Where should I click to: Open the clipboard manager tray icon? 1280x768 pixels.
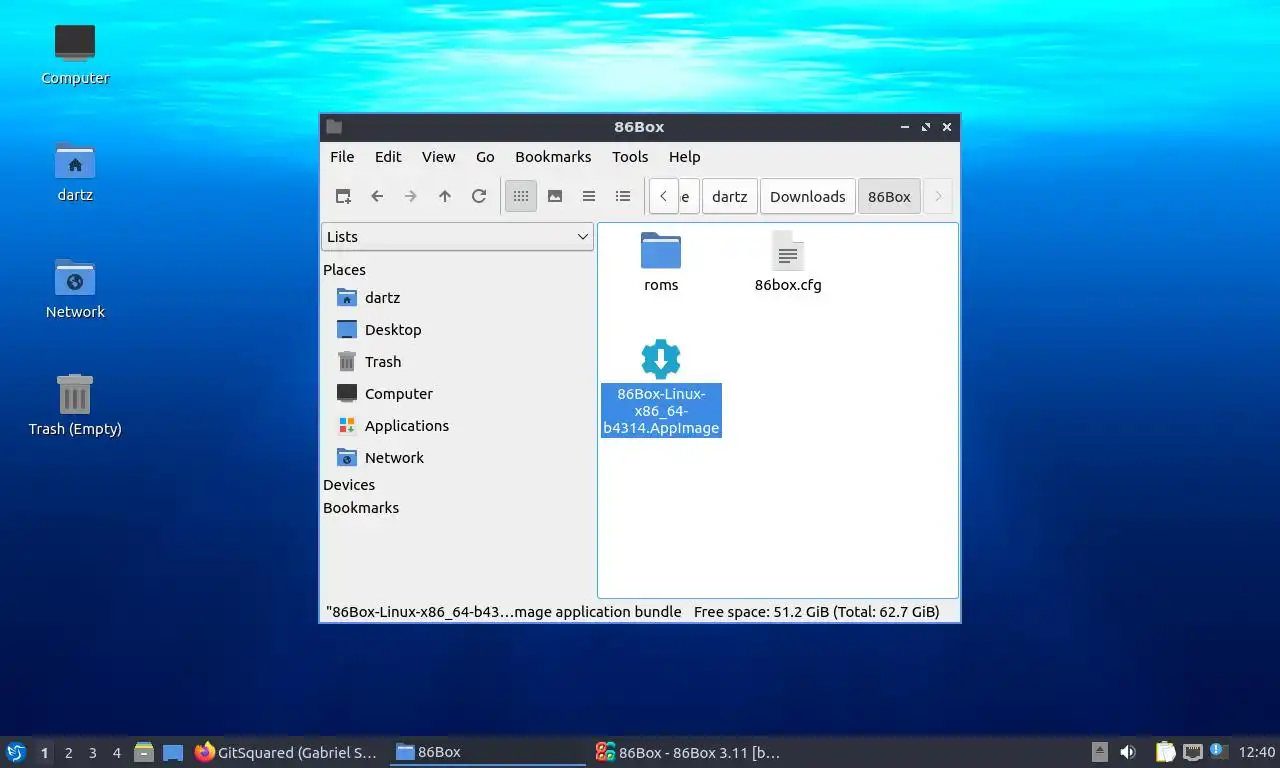click(1165, 752)
